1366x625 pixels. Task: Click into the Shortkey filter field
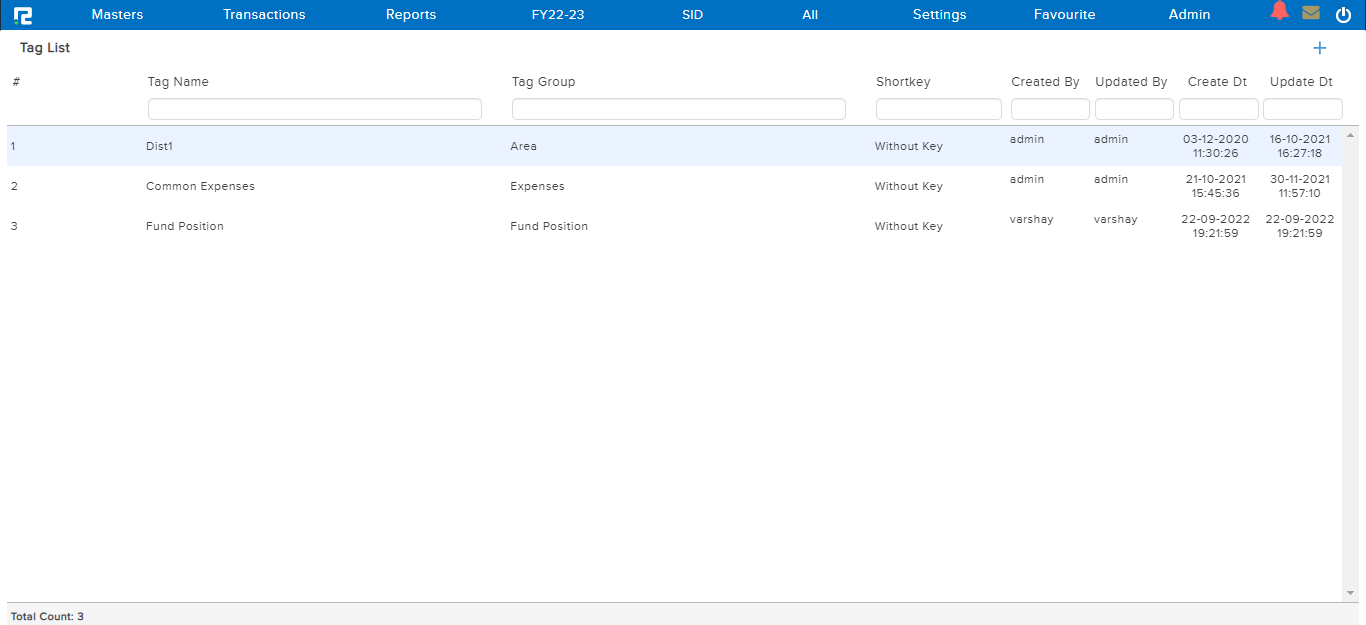pyautogui.click(x=938, y=108)
